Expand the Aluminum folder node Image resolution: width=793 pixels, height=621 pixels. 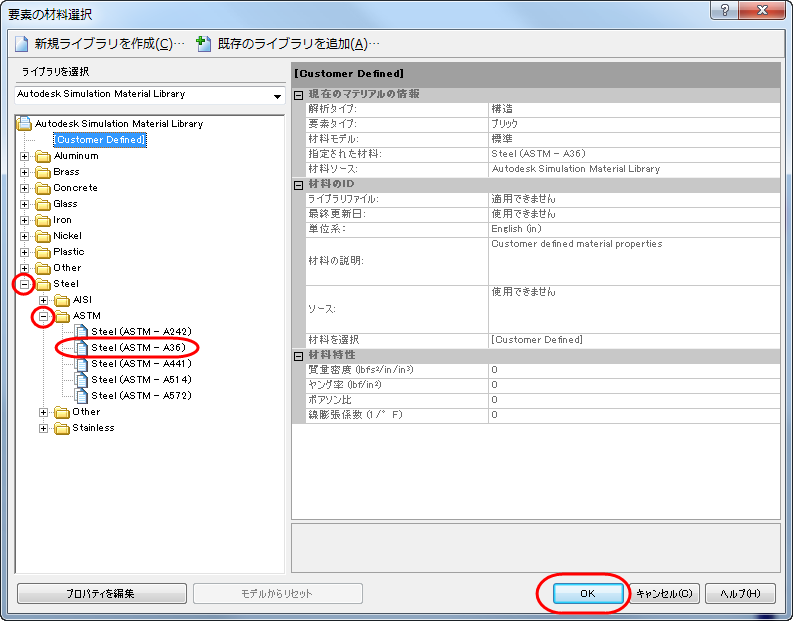pos(24,156)
